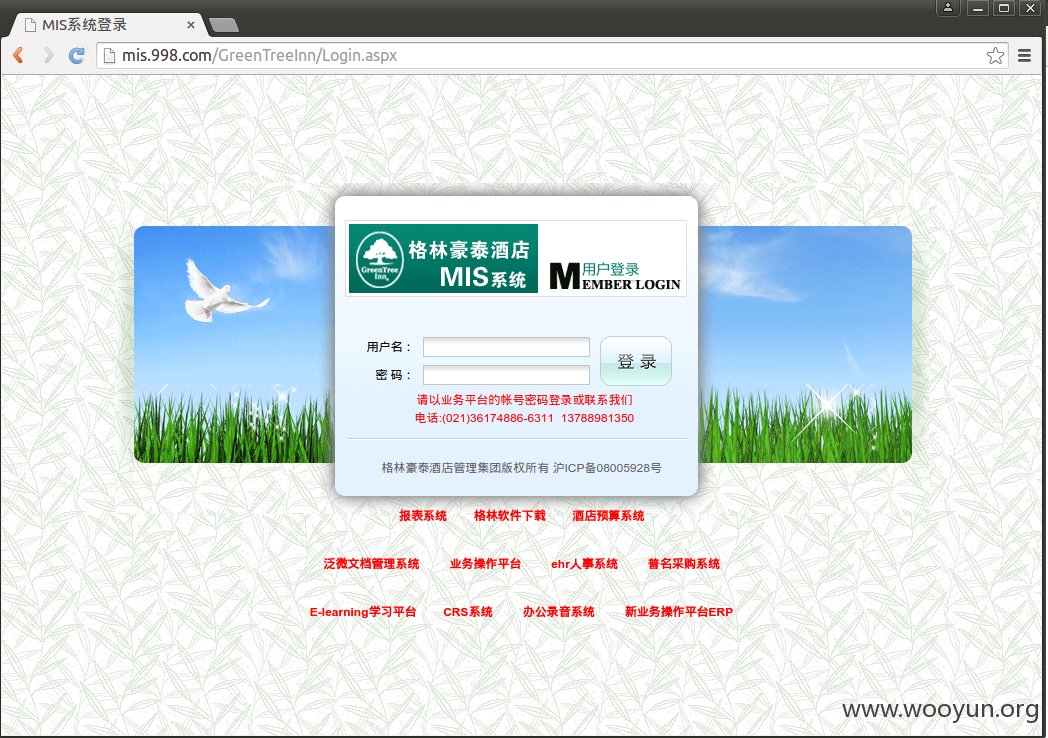
Task: Close the MIS系统登录 tab
Action: (x=190, y=25)
